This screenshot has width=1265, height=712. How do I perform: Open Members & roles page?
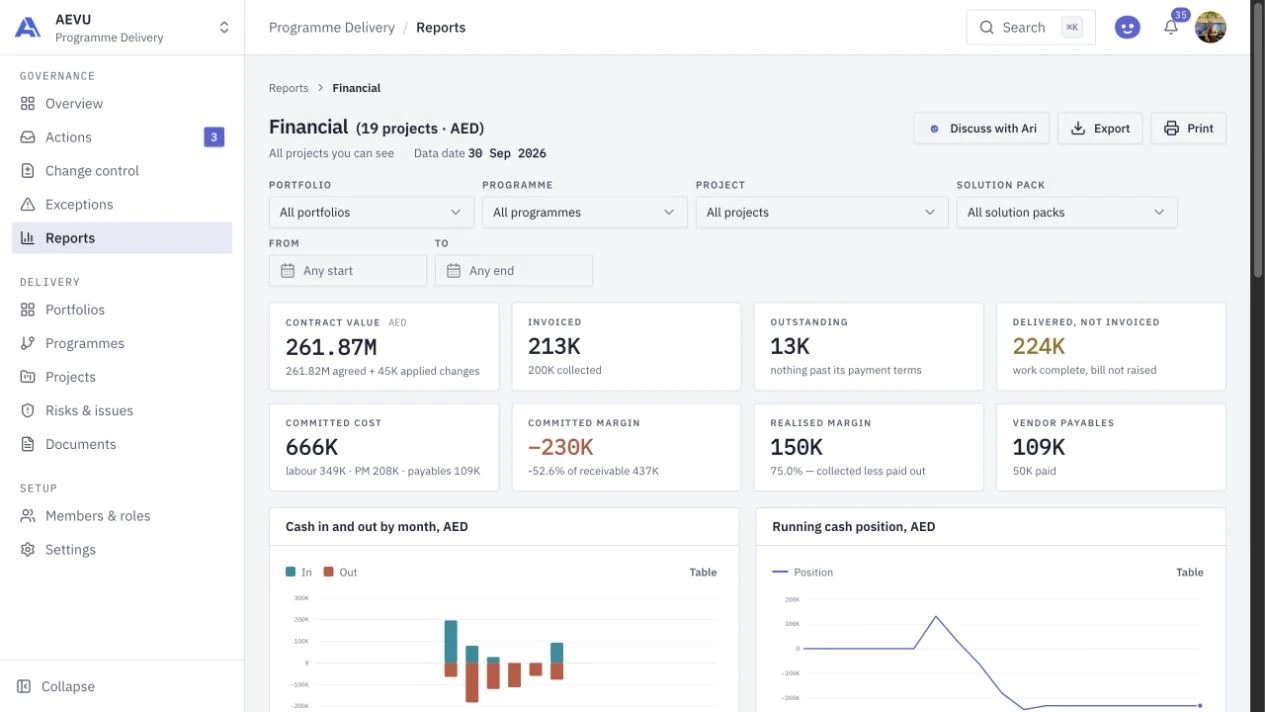point(122,516)
